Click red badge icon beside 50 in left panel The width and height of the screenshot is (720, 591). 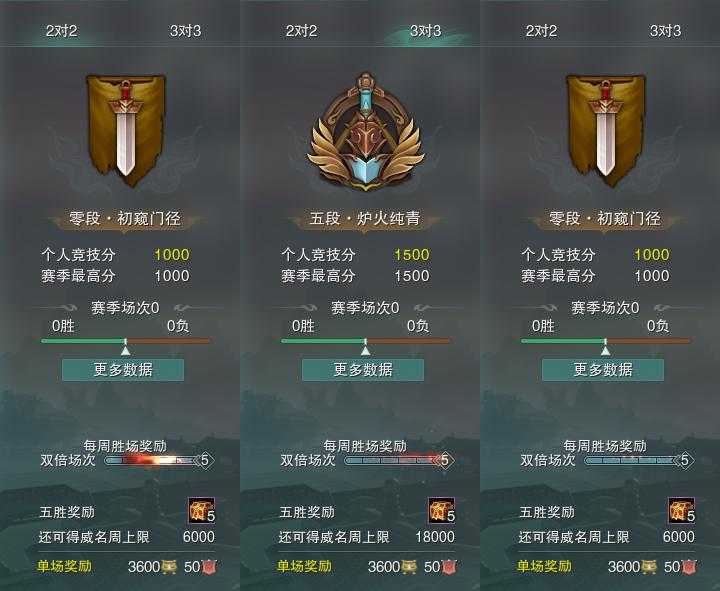208,567
